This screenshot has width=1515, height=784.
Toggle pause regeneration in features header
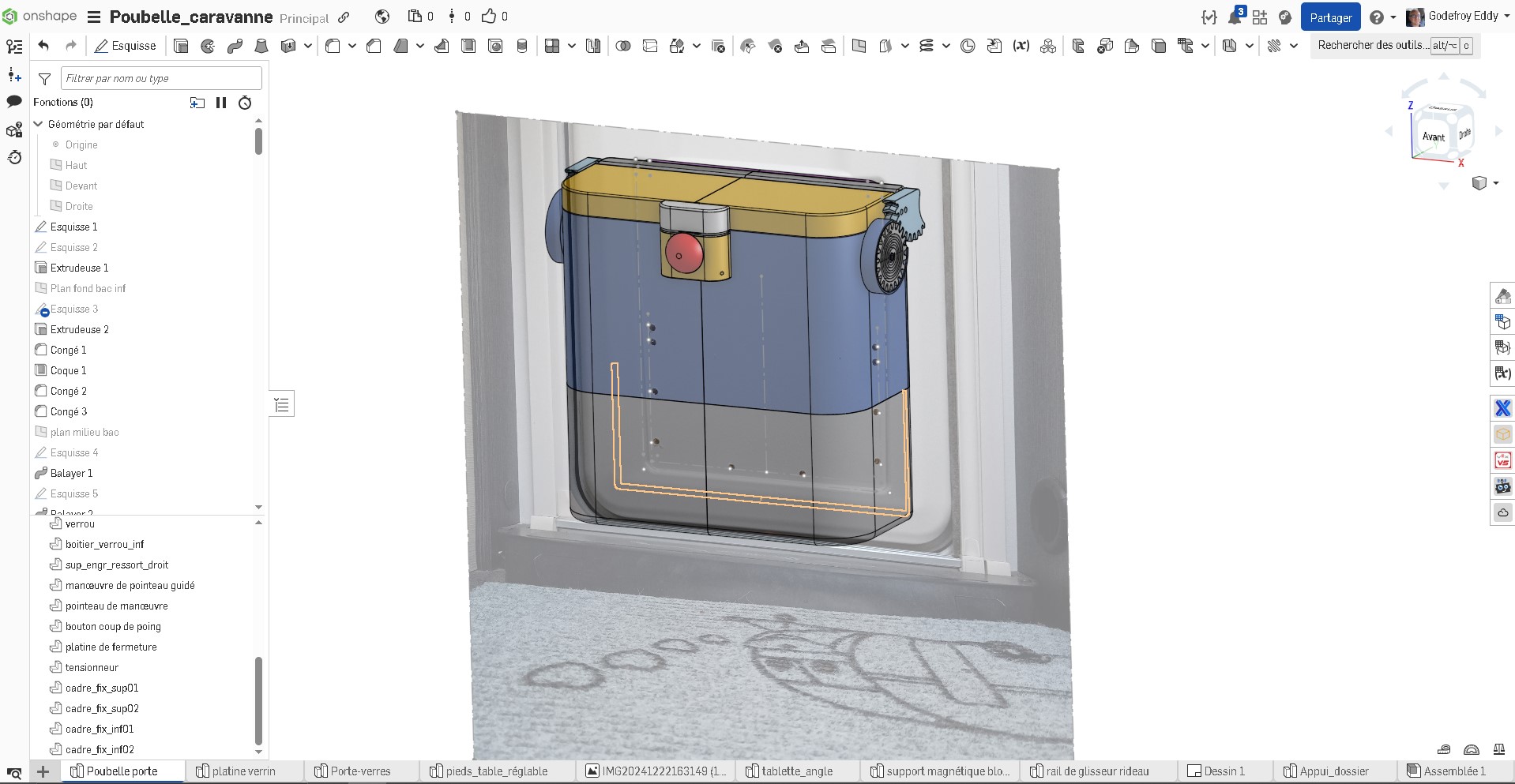click(221, 103)
